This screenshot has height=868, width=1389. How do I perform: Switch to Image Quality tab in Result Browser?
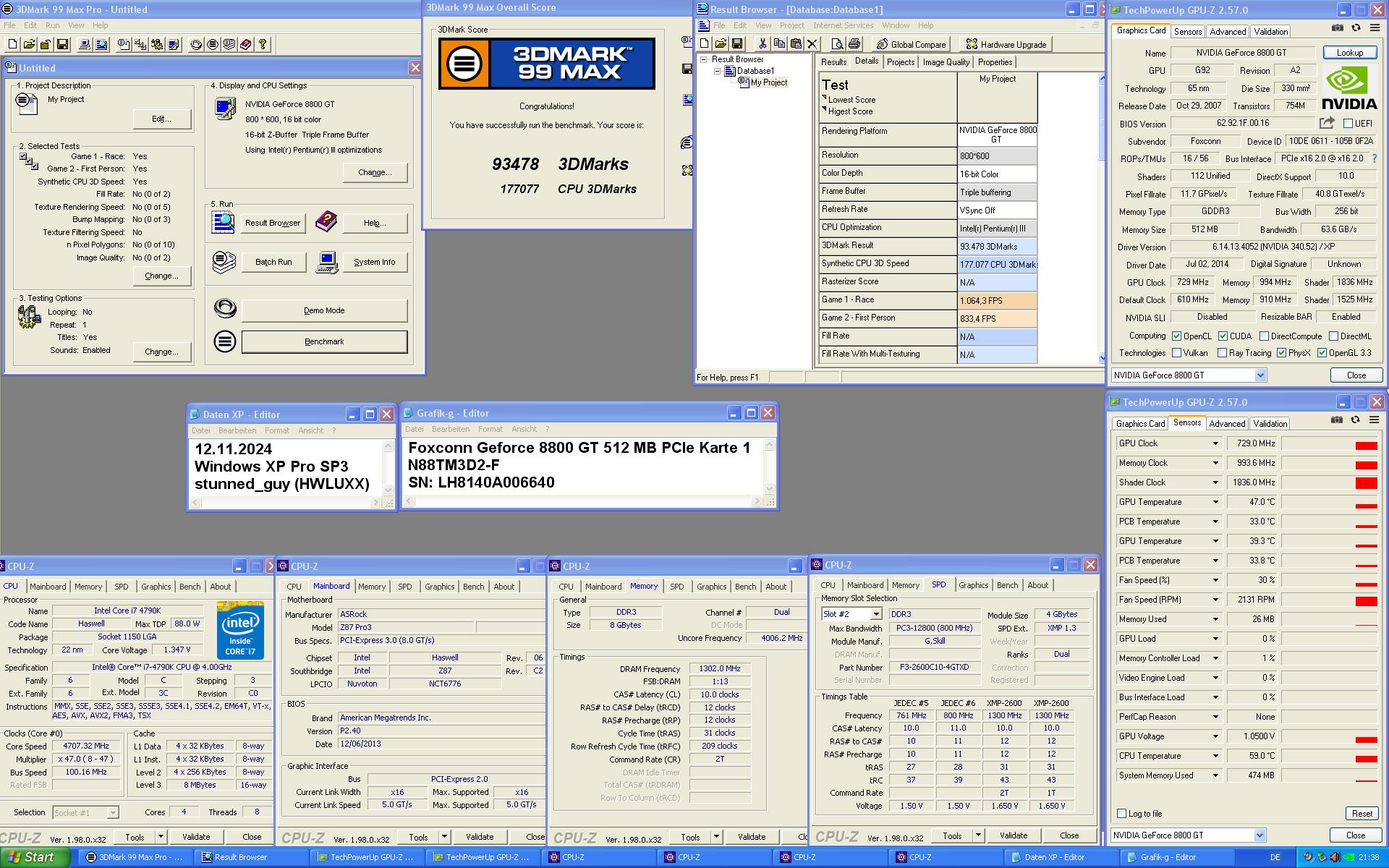946,62
